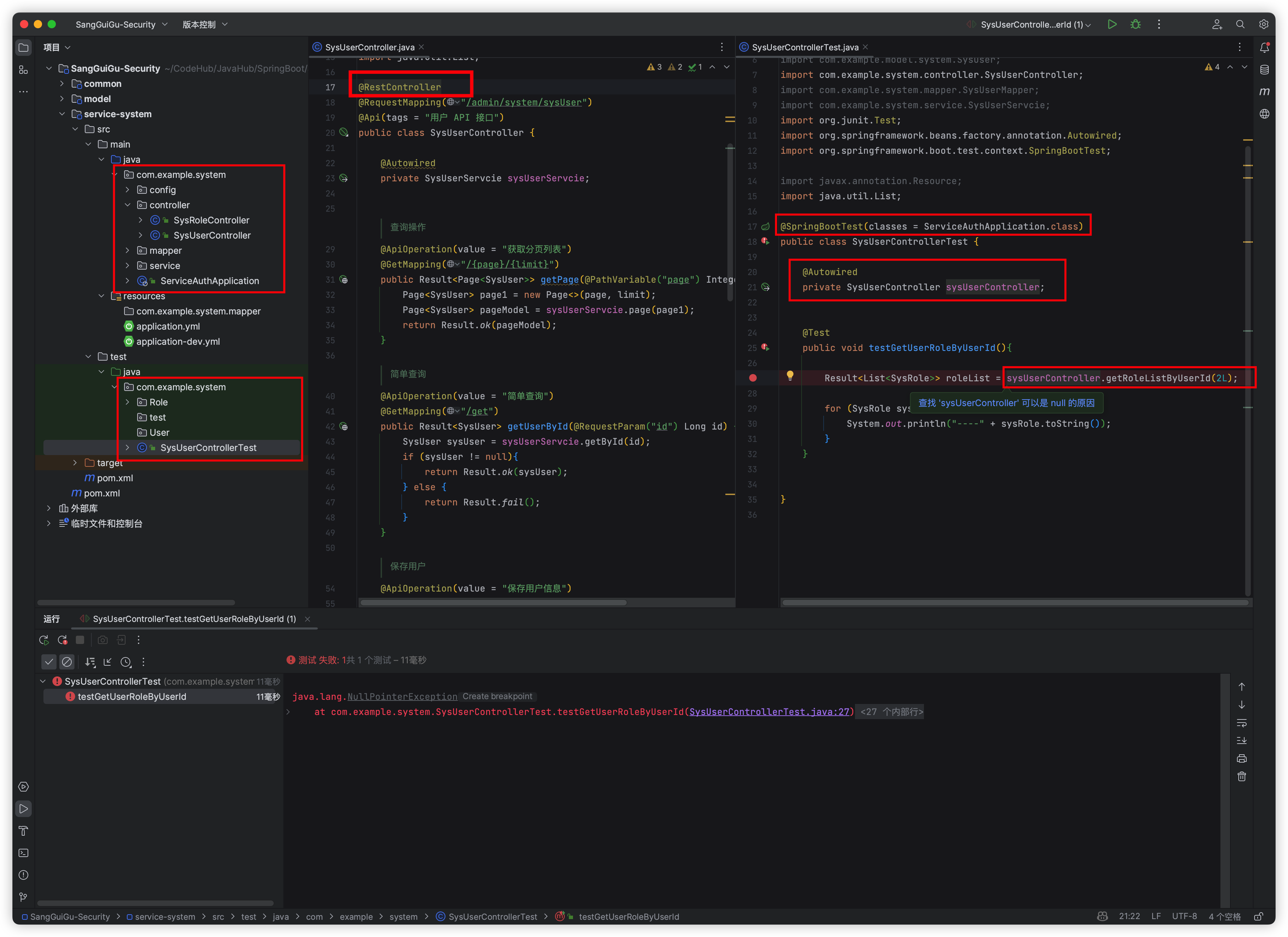The image size is (1288, 937).
Task: Open test history clock icon
Action: pyautogui.click(x=125, y=662)
